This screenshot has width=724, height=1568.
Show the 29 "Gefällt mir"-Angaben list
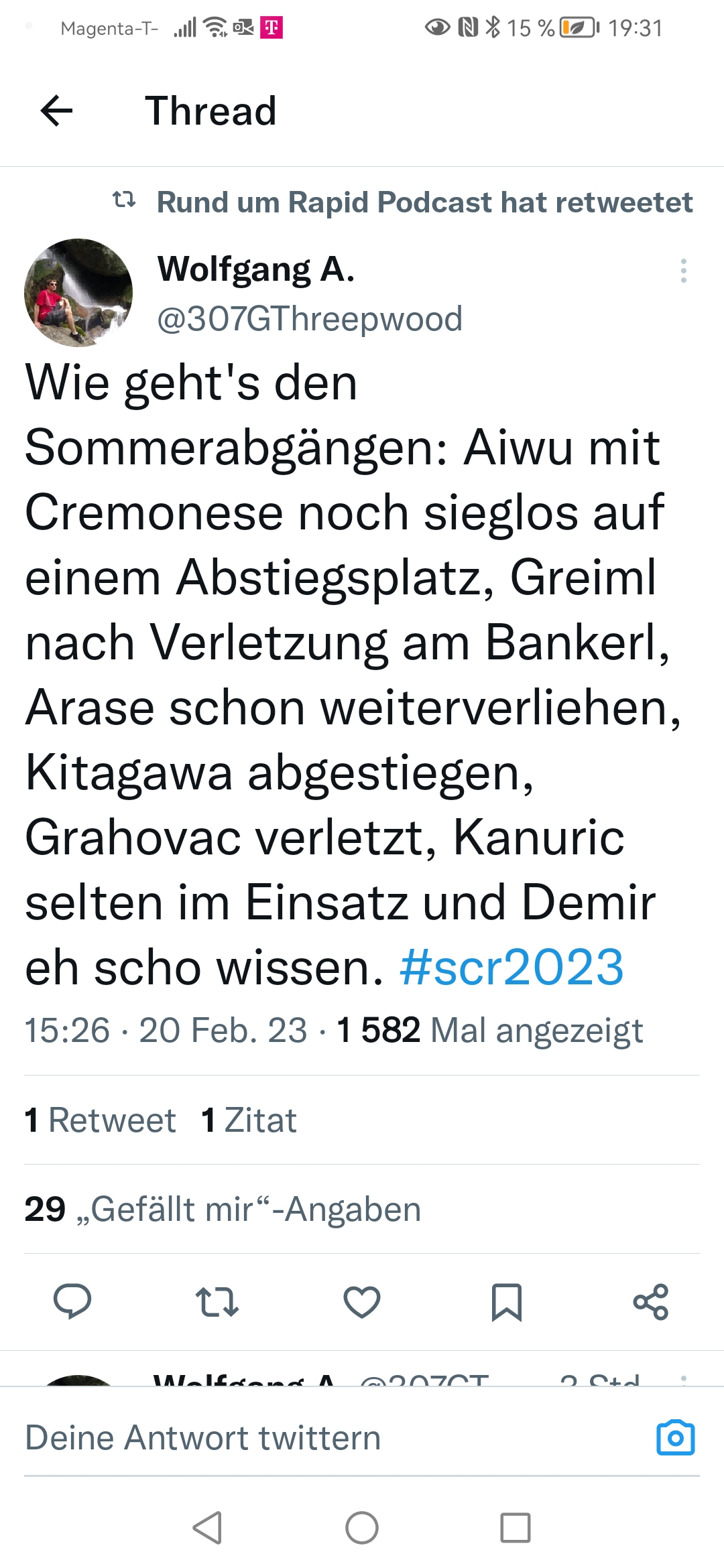point(223,1210)
